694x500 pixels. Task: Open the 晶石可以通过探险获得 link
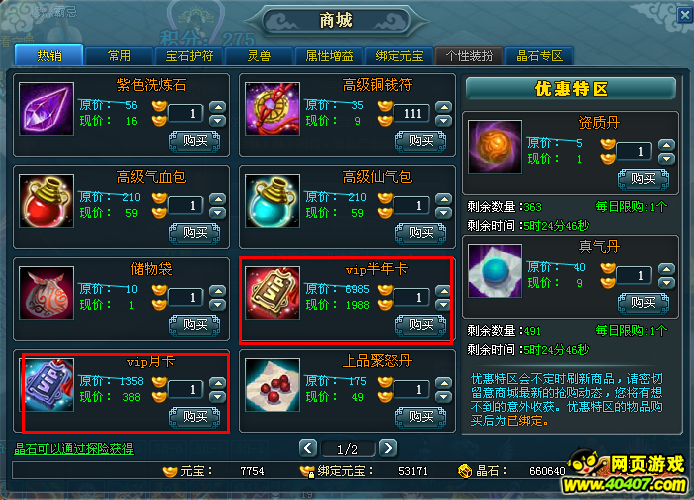pyautogui.click(x=74, y=449)
